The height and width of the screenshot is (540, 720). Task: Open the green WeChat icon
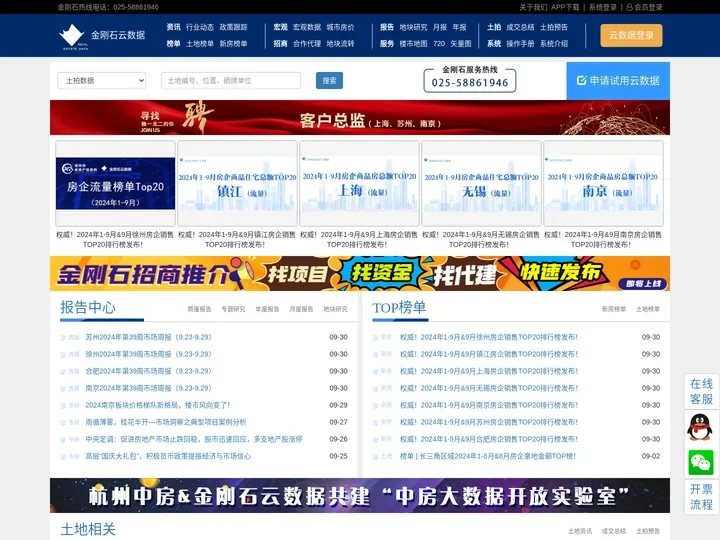700,462
